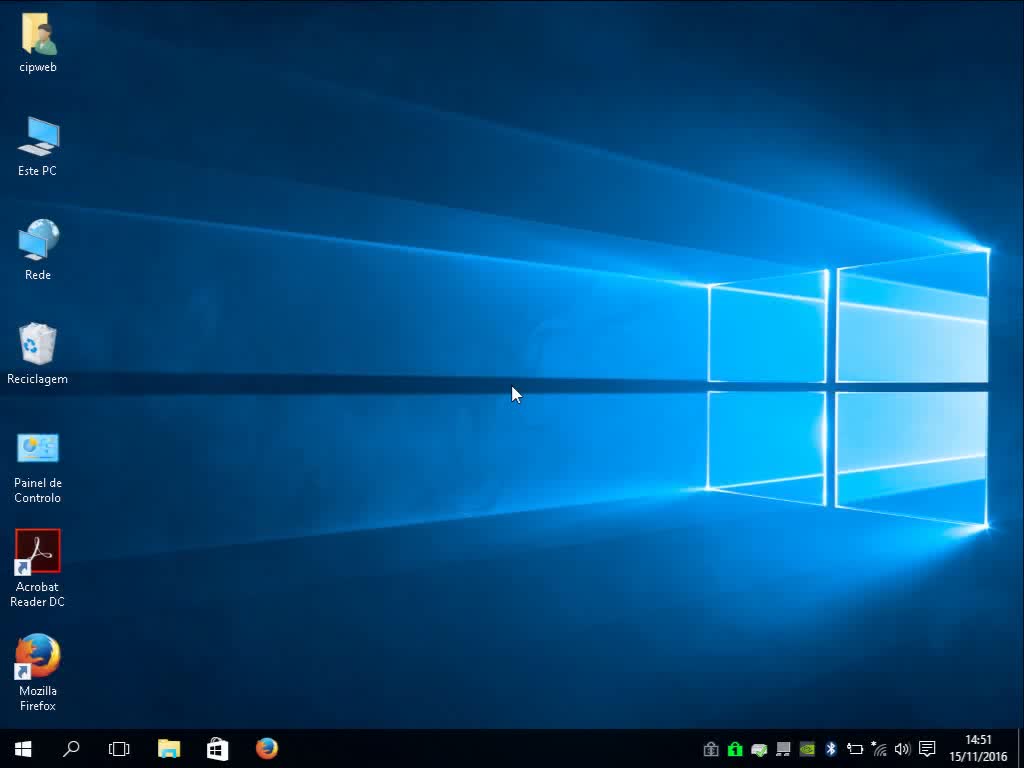Image resolution: width=1024 pixels, height=768 pixels.
Task: Check battery status in system tray
Action: tap(855, 748)
